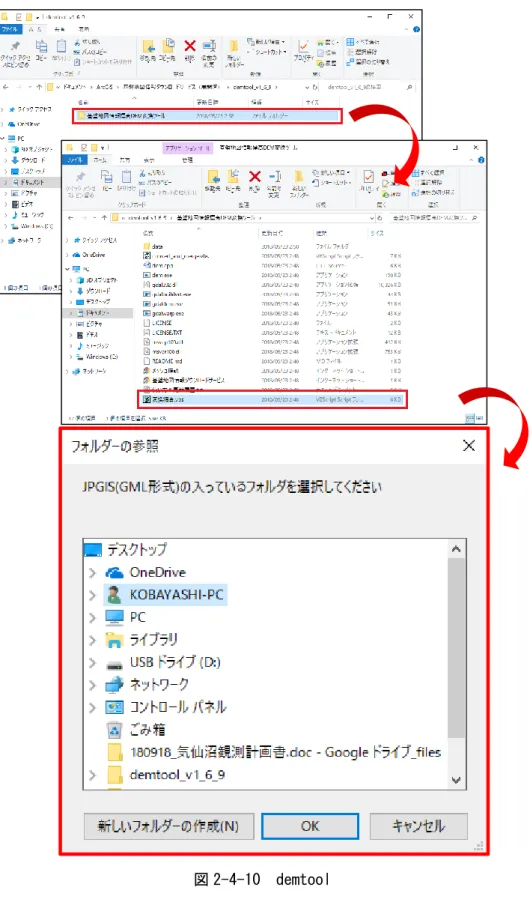The width and height of the screenshot is (530, 911).
Task: Click the PC computer icon in the folder dialog
Action: (114, 618)
